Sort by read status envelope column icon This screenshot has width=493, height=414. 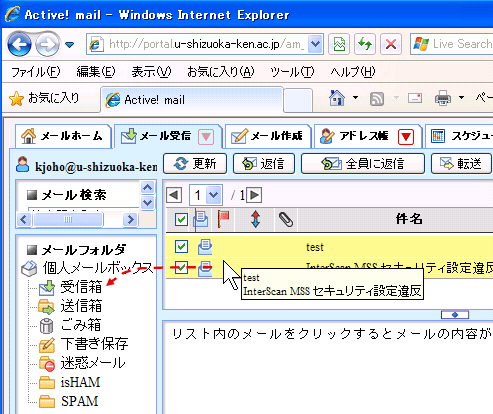201,220
